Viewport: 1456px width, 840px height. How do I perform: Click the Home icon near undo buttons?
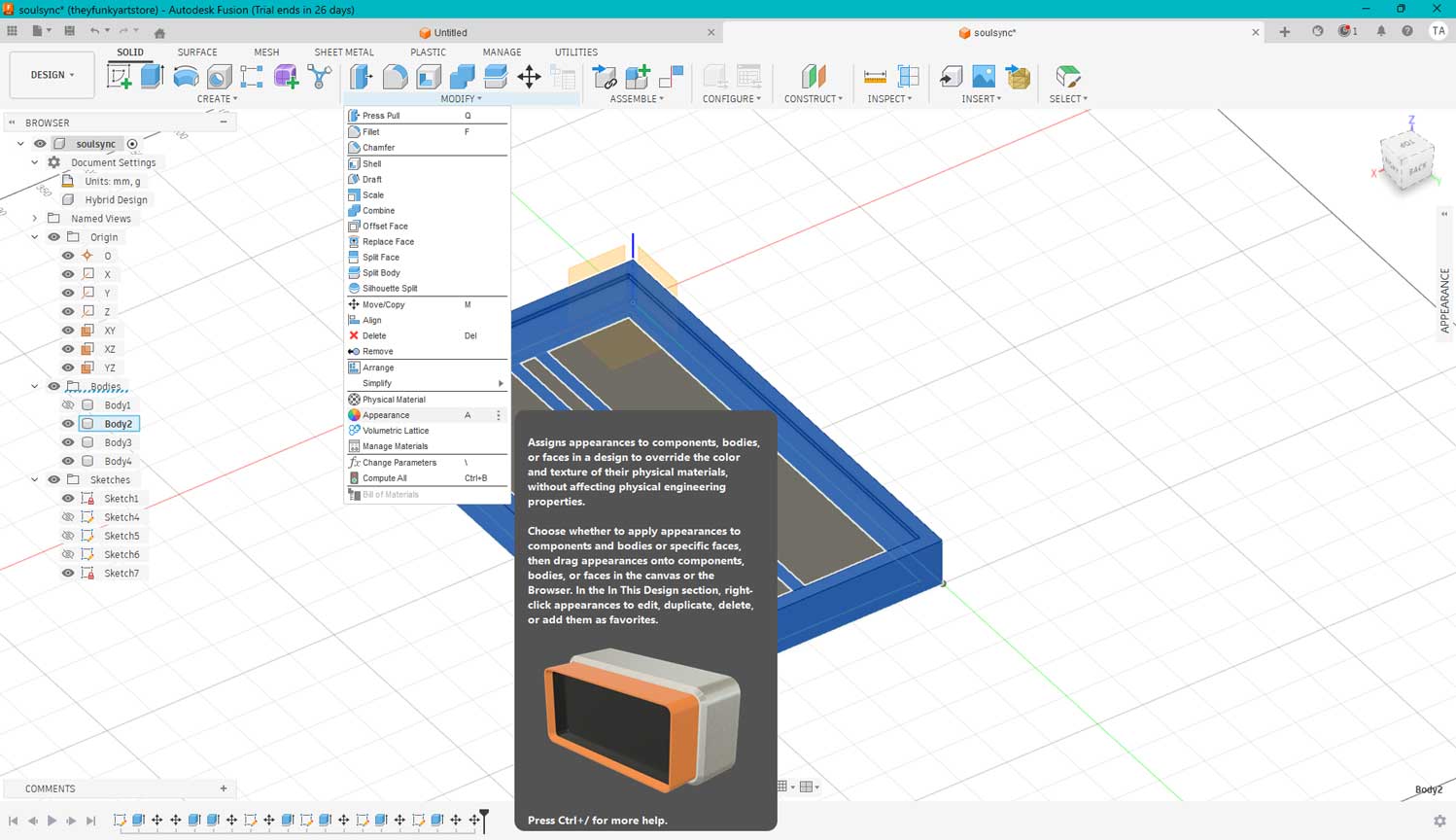click(159, 32)
